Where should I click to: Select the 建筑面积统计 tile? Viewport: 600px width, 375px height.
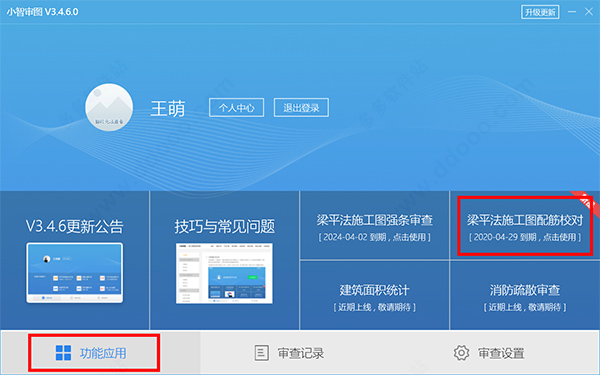pos(375,295)
